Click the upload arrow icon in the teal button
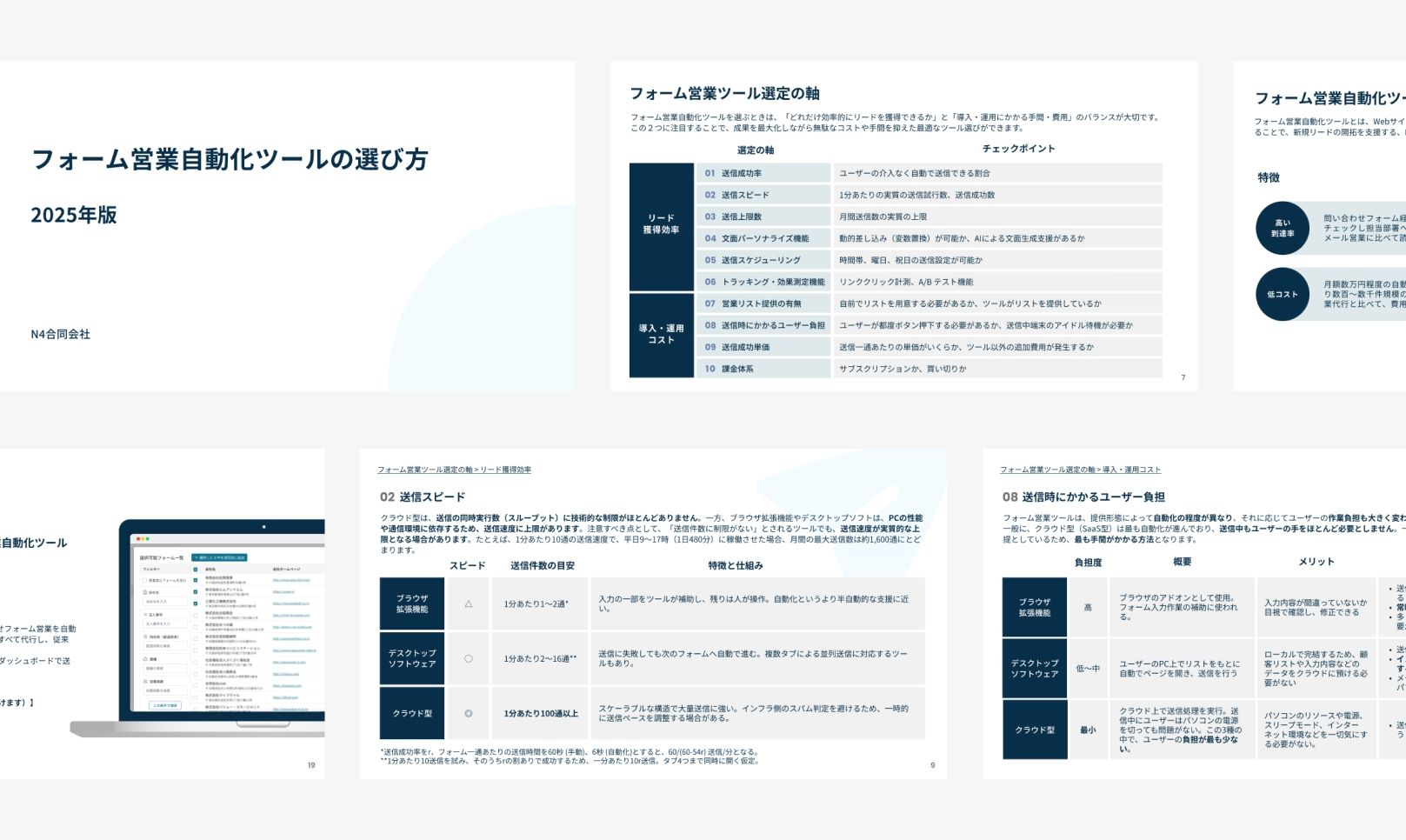1406x840 pixels. coord(196,557)
